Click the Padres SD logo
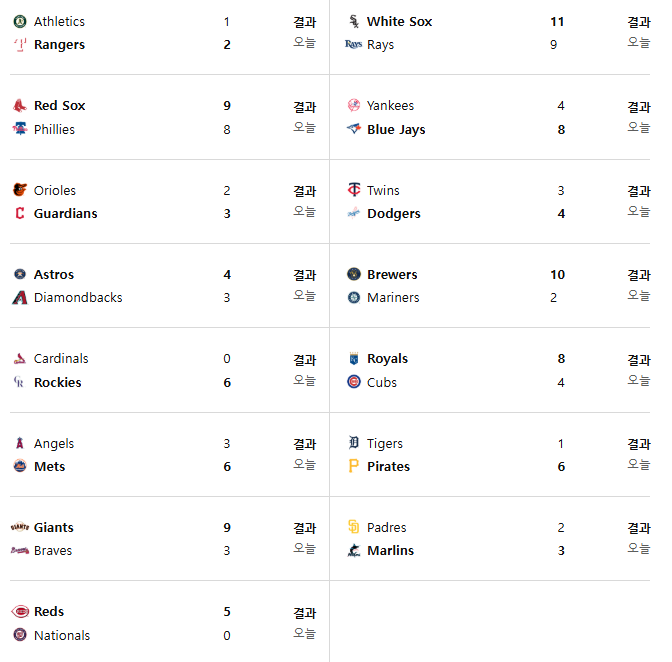 (354, 527)
